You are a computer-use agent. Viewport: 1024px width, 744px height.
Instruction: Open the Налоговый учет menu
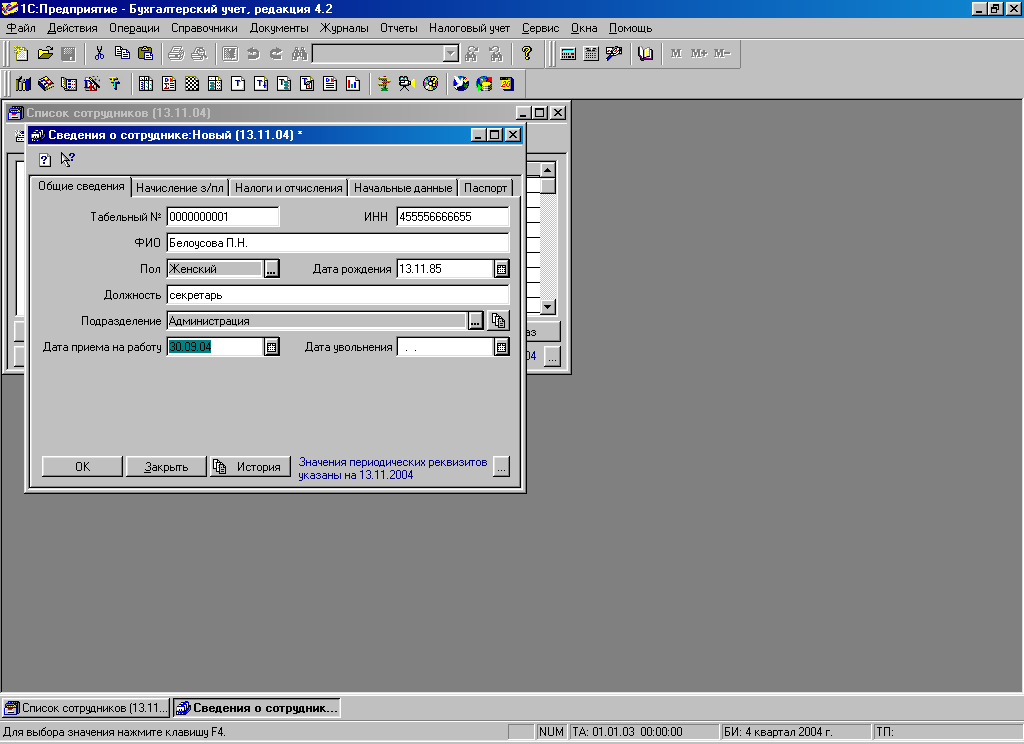tap(470, 28)
